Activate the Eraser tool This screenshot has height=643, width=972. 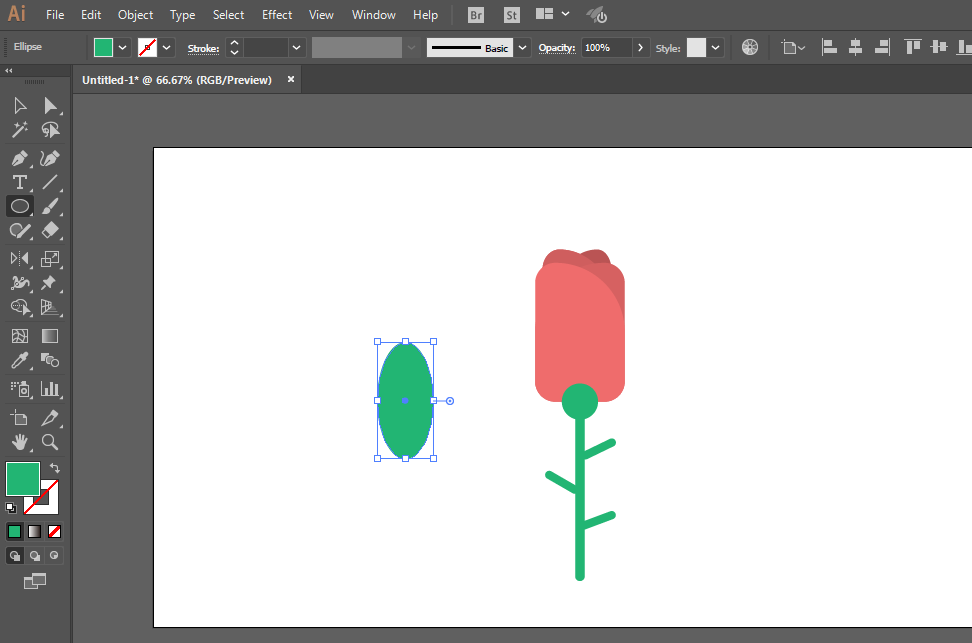pos(50,231)
